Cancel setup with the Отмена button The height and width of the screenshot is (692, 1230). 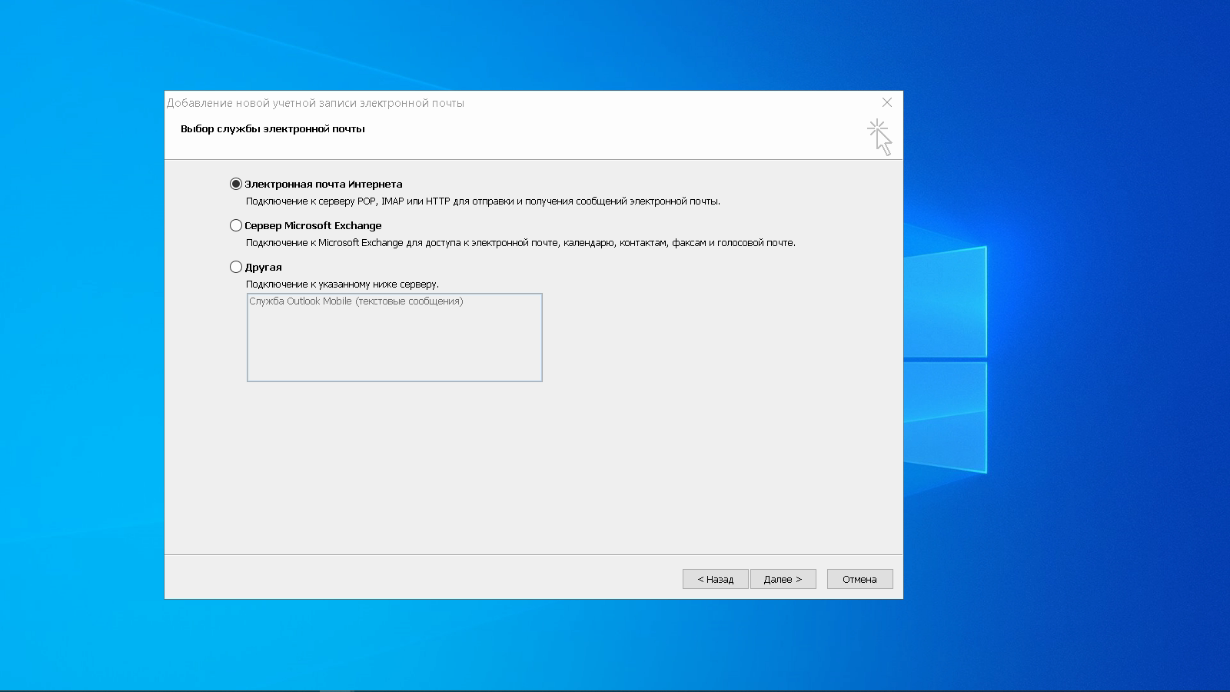tap(859, 579)
